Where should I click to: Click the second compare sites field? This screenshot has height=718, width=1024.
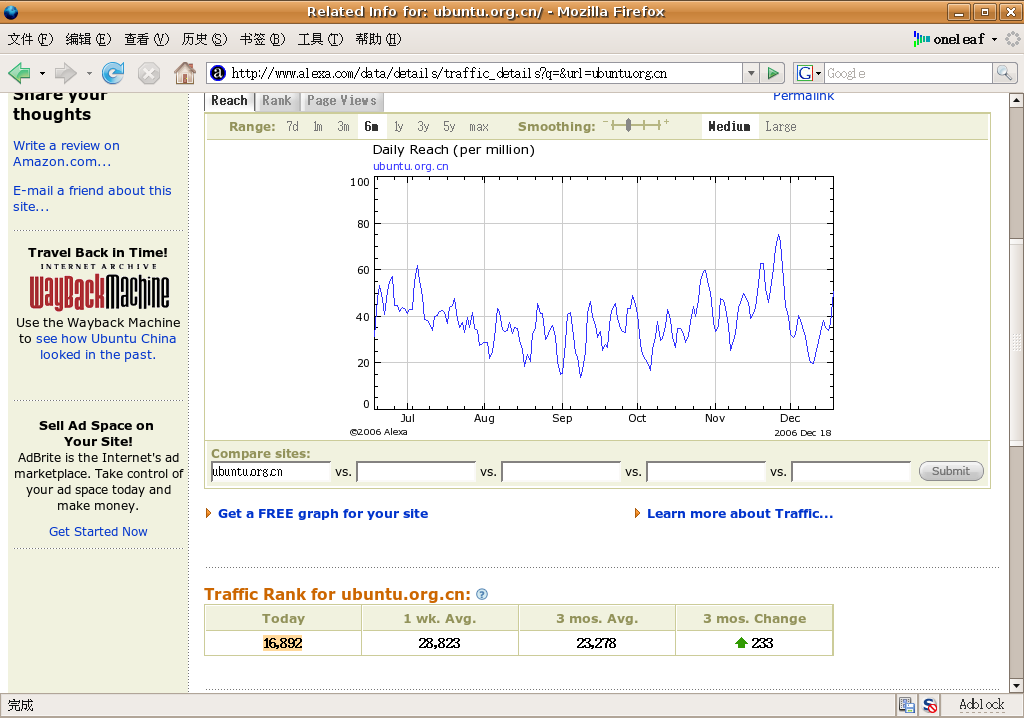(x=416, y=471)
